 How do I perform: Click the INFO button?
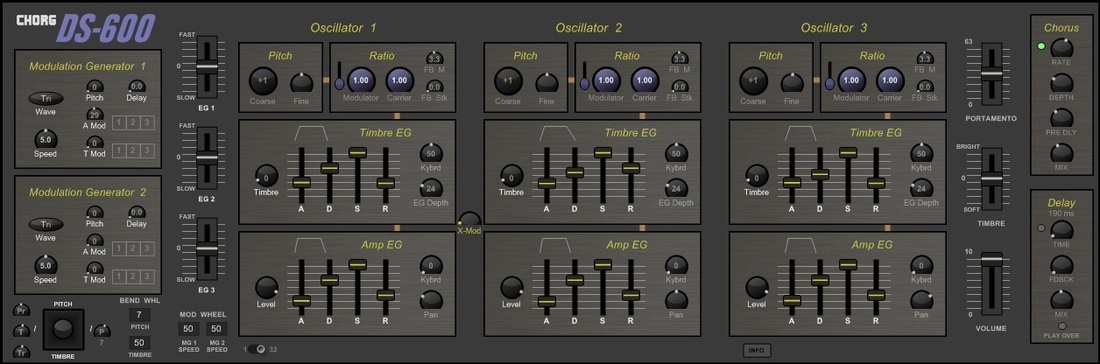(758, 350)
